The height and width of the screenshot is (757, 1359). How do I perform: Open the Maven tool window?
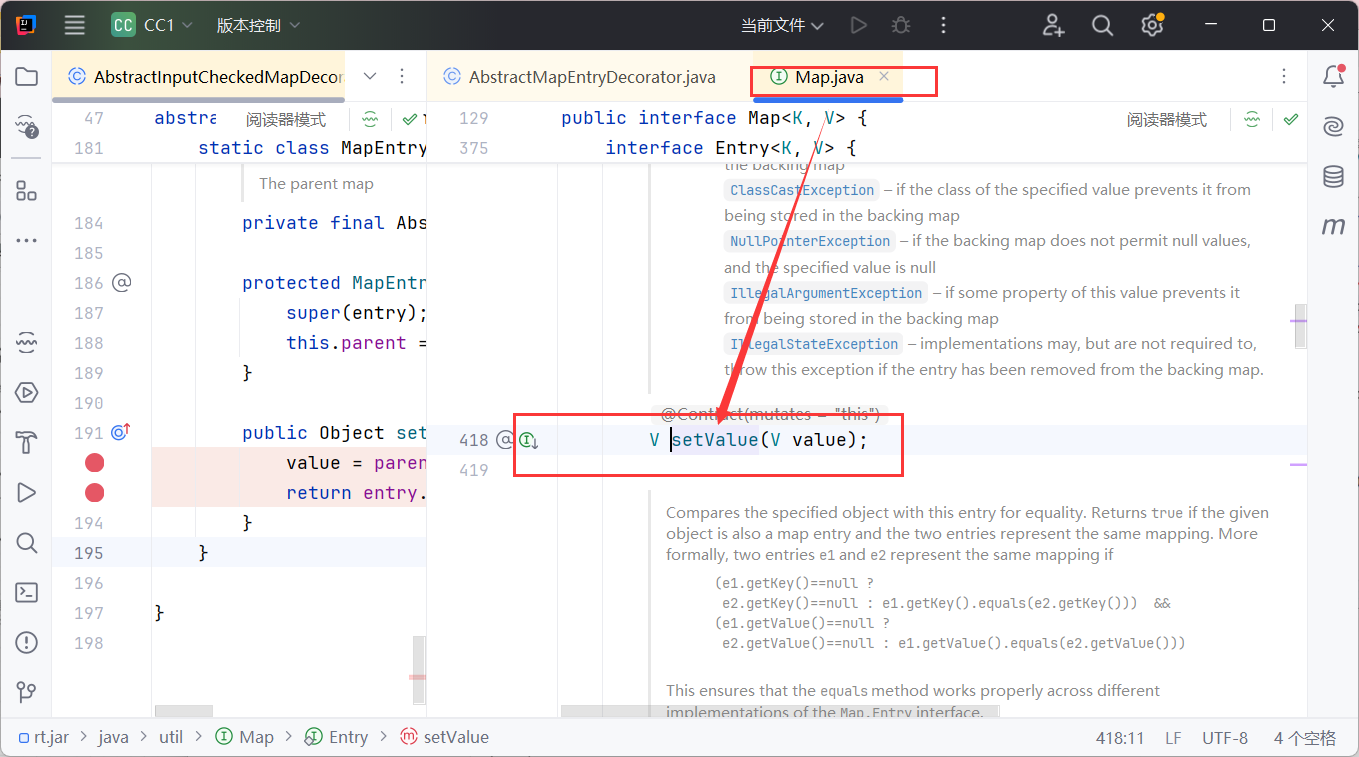click(x=1333, y=227)
